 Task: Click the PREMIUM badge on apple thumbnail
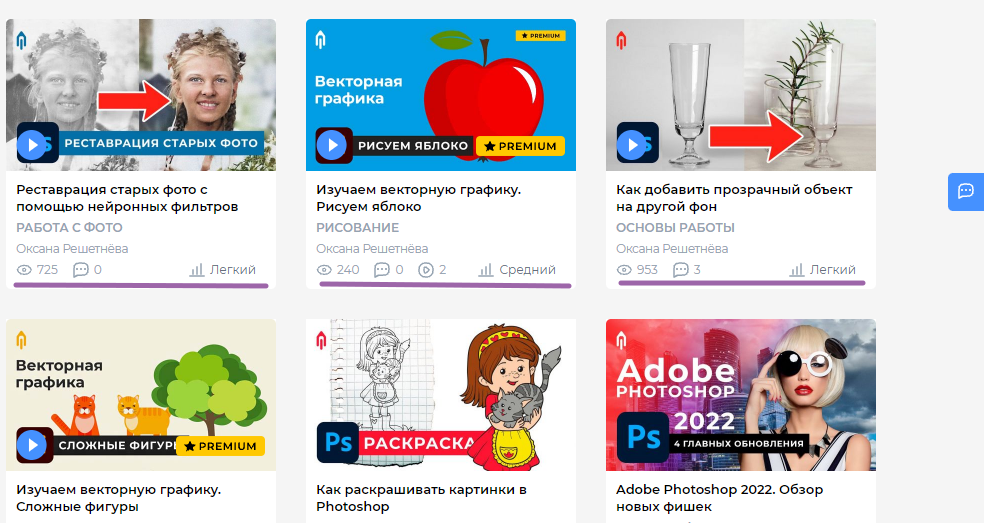point(520,146)
